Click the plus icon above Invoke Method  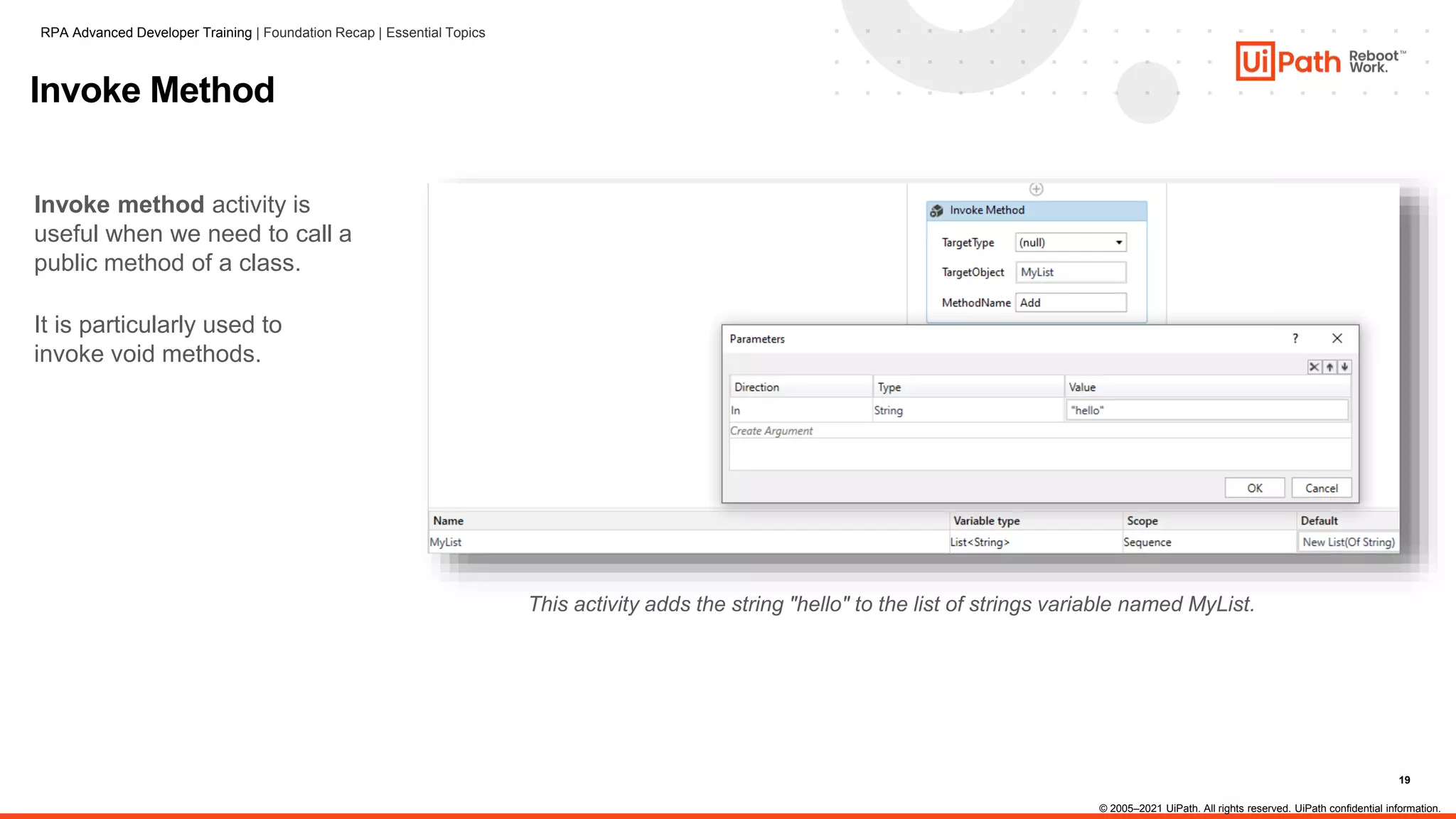pyautogui.click(x=1036, y=189)
